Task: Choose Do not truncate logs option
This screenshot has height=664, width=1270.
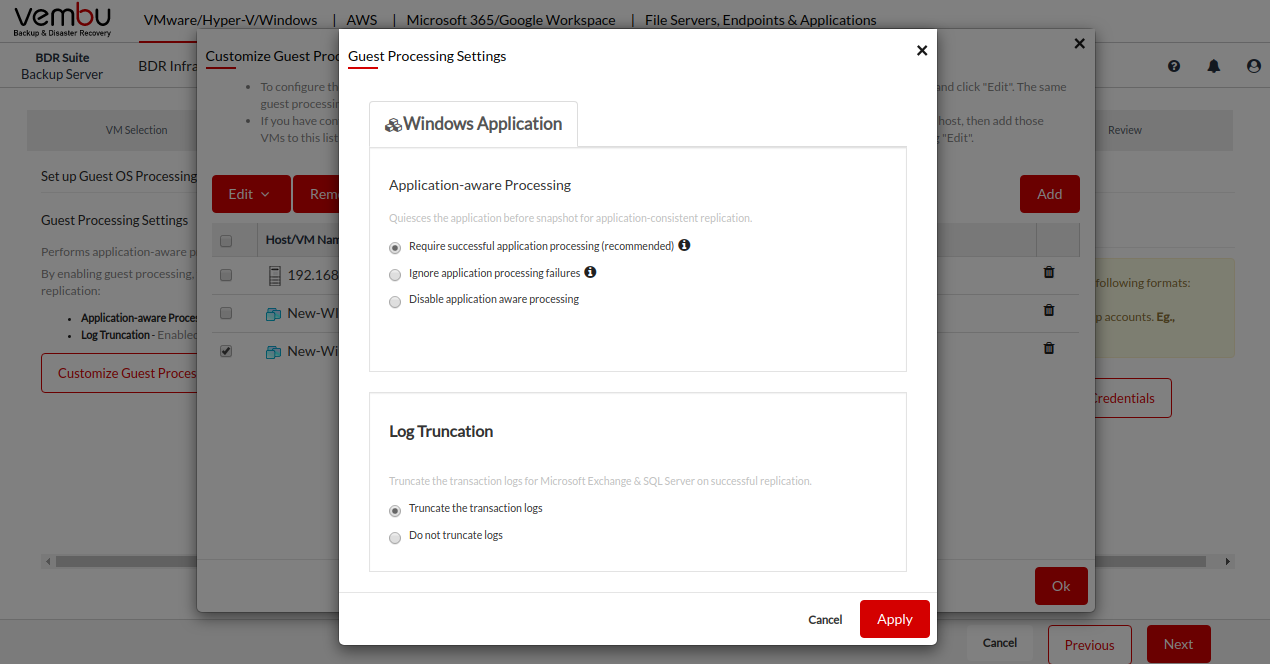Action: pyautogui.click(x=395, y=537)
